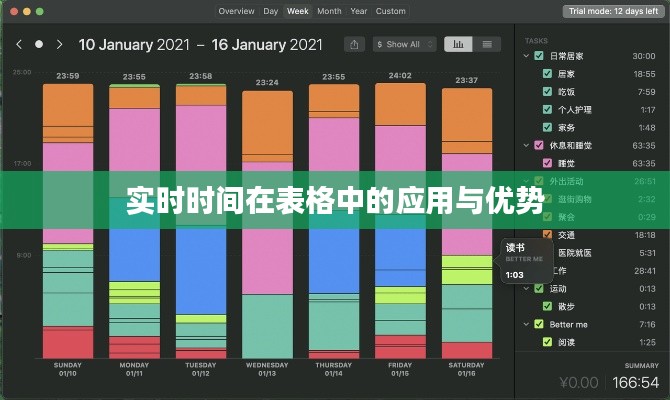Click the share/export icon
Image resolution: width=670 pixels, height=400 pixels.
click(354, 44)
